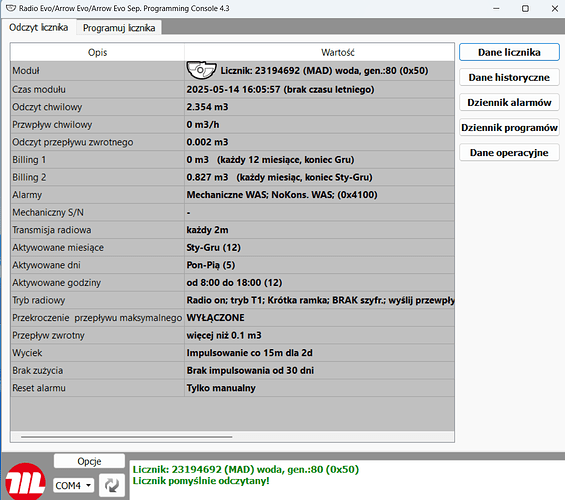This screenshot has width=565, height=500.
Task: Open the Opcje options button
Action: pyautogui.click(x=89, y=461)
